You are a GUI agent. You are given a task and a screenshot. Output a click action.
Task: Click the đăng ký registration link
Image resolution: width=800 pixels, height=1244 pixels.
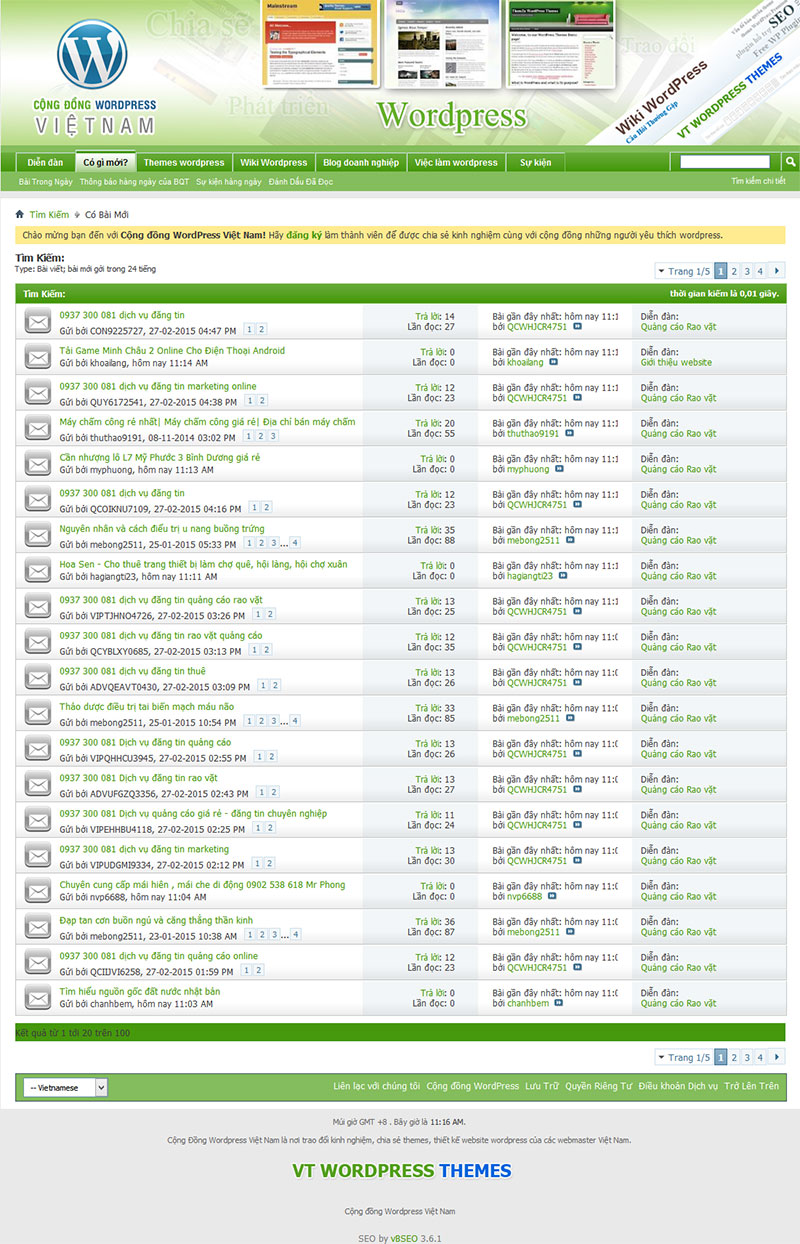(303, 235)
